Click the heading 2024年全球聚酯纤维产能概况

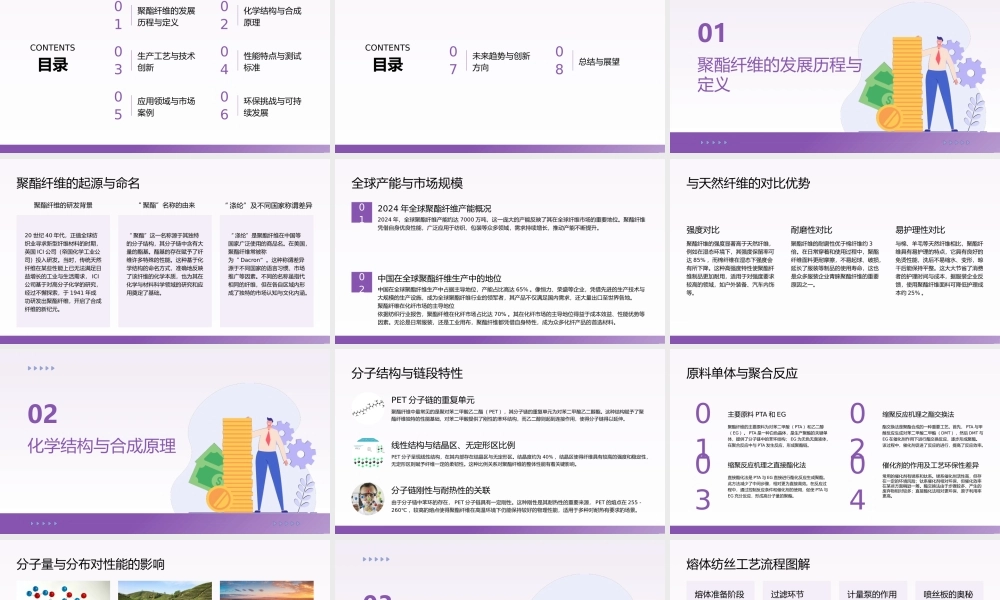pos(434,209)
